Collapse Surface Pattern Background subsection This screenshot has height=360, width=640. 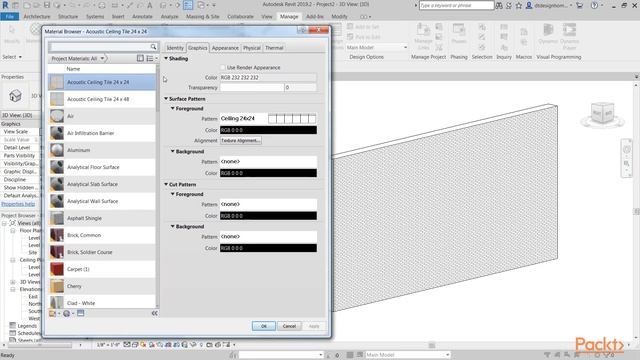coord(173,151)
